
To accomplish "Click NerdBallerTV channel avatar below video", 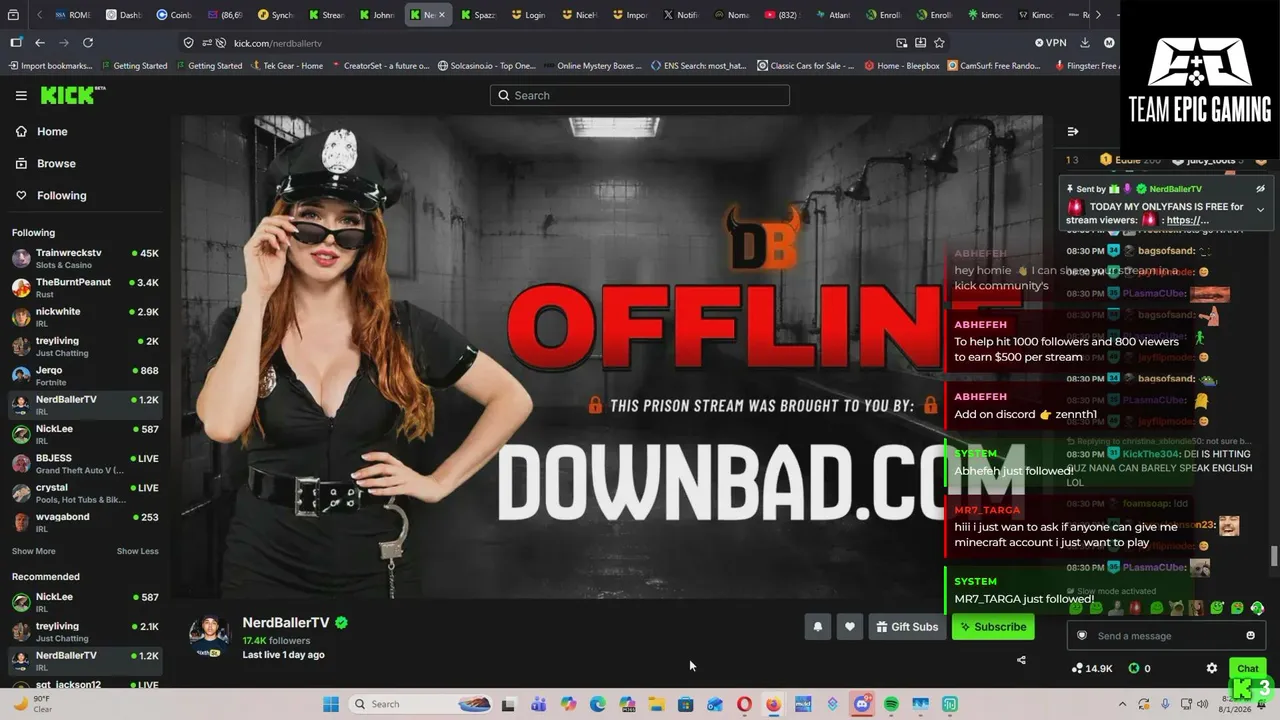I will pyautogui.click(x=209, y=636).
